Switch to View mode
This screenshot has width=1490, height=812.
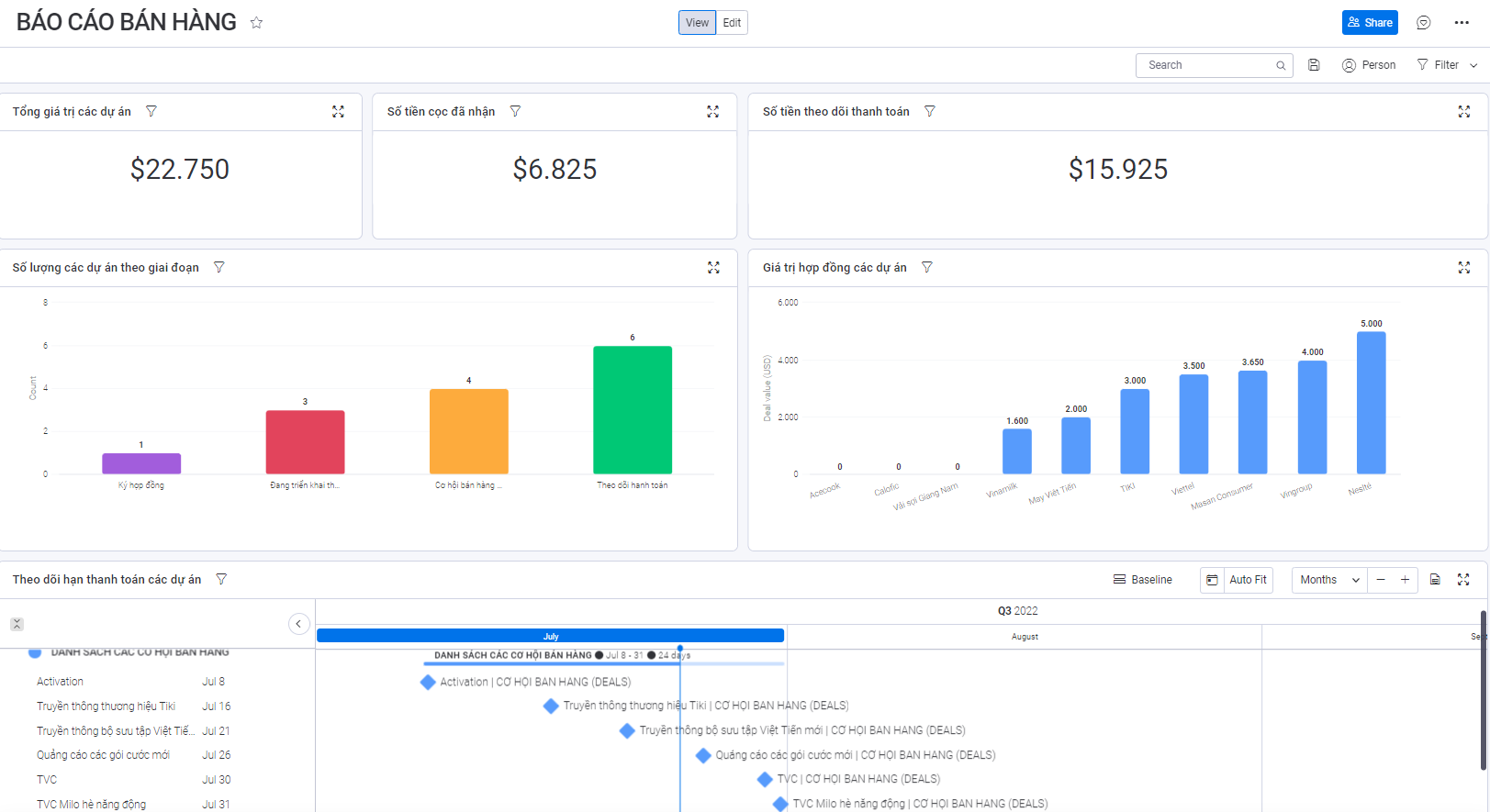[x=697, y=23]
